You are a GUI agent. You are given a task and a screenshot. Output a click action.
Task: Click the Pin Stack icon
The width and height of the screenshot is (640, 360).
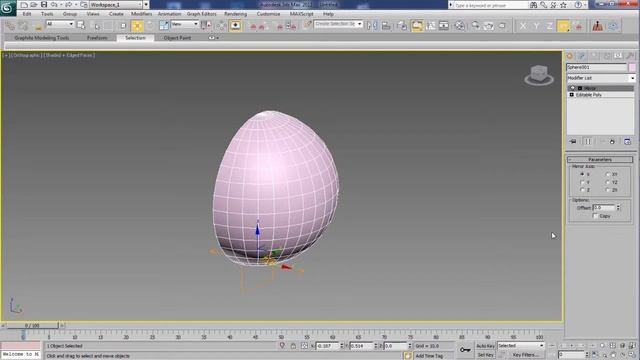(x=573, y=141)
